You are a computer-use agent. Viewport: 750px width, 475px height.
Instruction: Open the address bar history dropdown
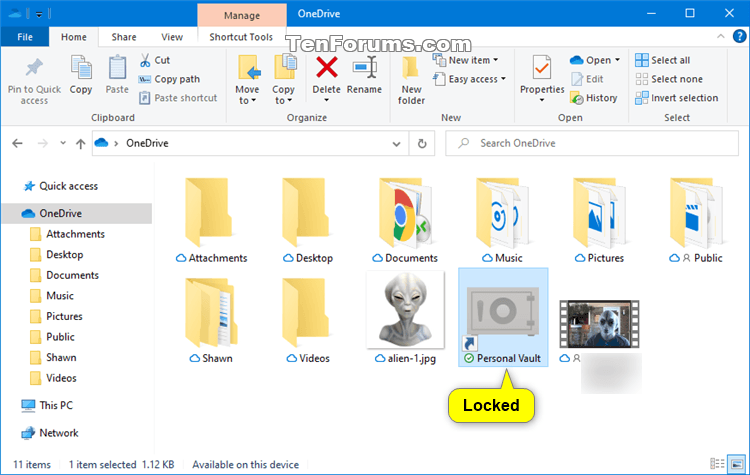(397, 144)
